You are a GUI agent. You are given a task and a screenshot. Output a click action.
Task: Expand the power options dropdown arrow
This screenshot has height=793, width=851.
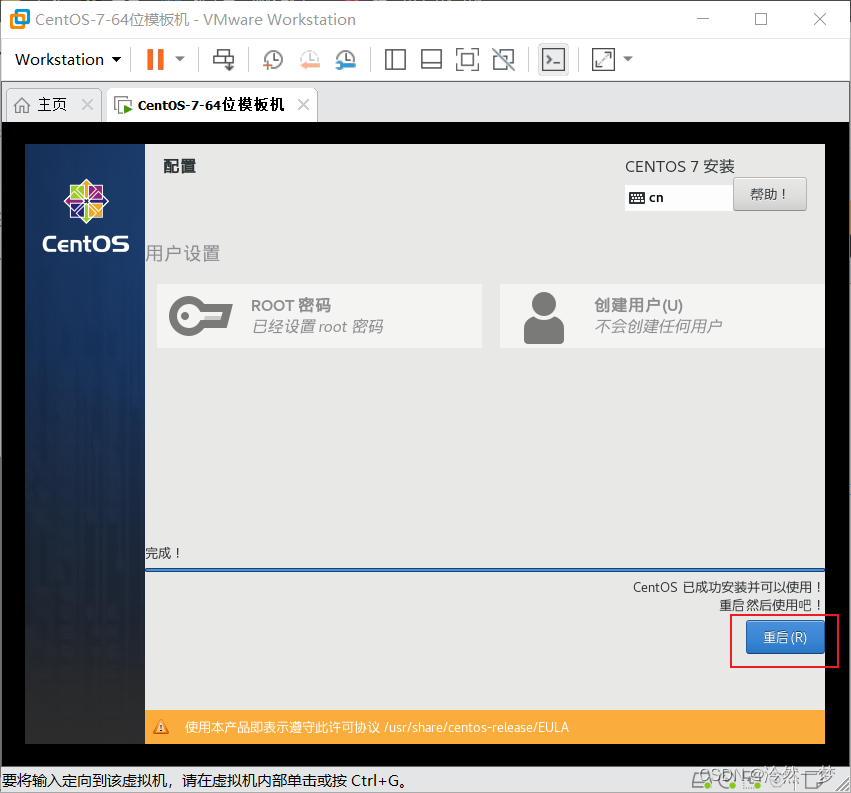point(180,59)
